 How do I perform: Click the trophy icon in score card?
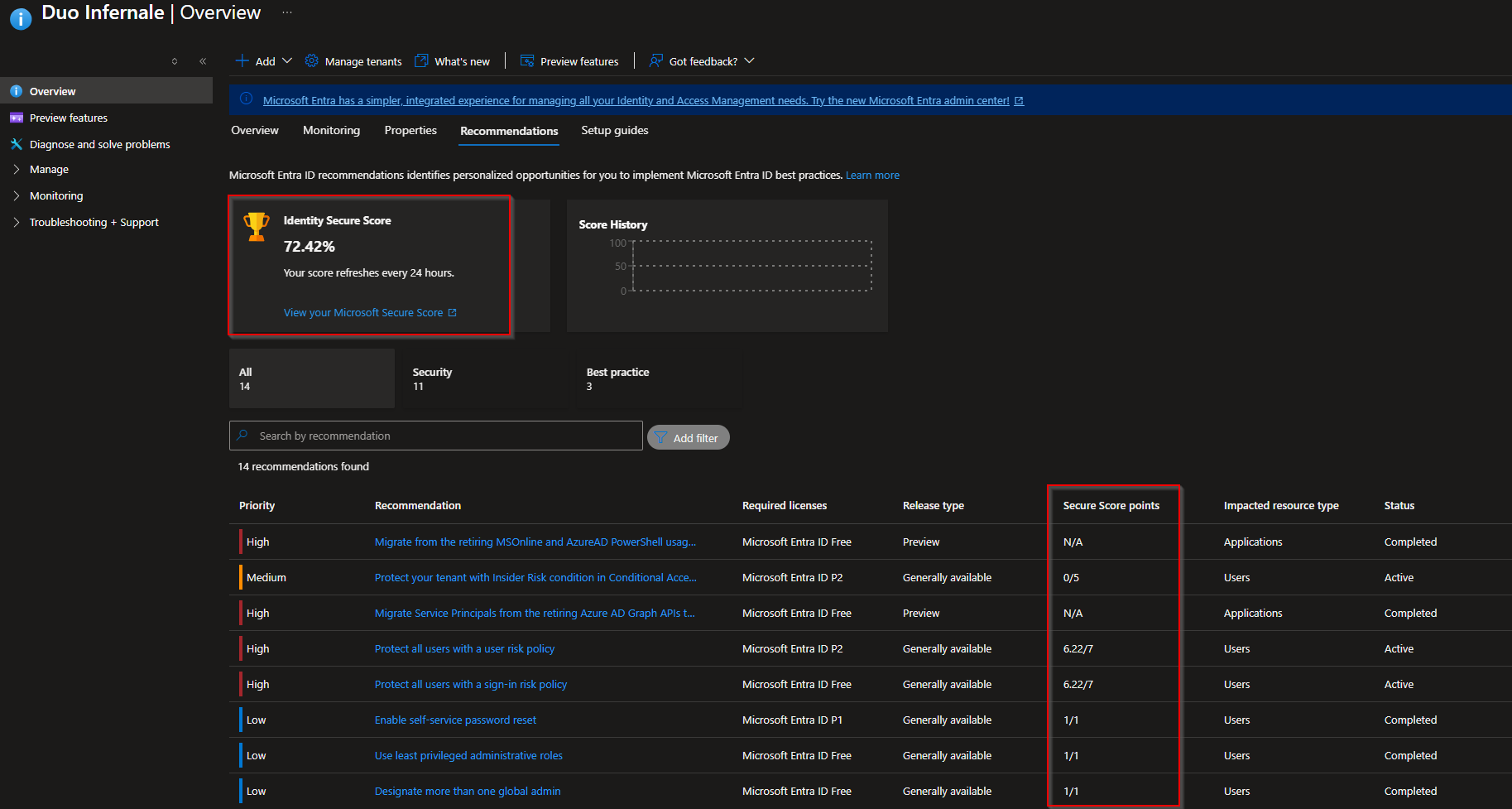click(257, 226)
